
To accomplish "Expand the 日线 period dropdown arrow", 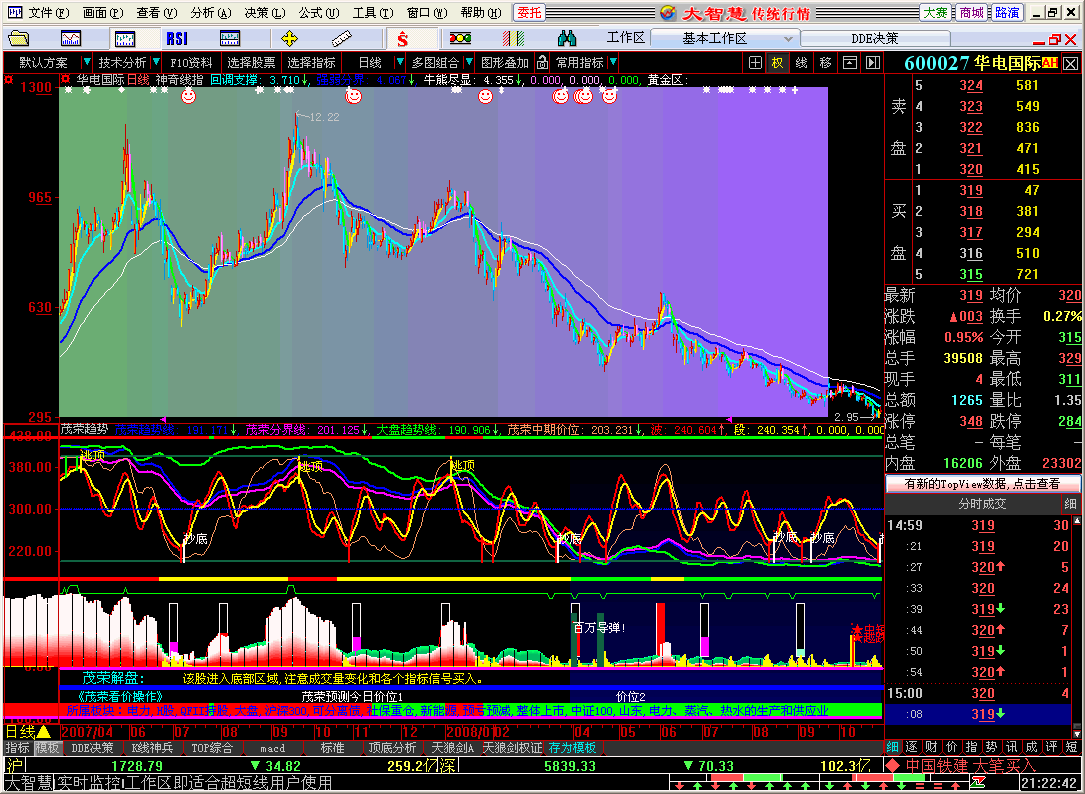I will pos(399,63).
